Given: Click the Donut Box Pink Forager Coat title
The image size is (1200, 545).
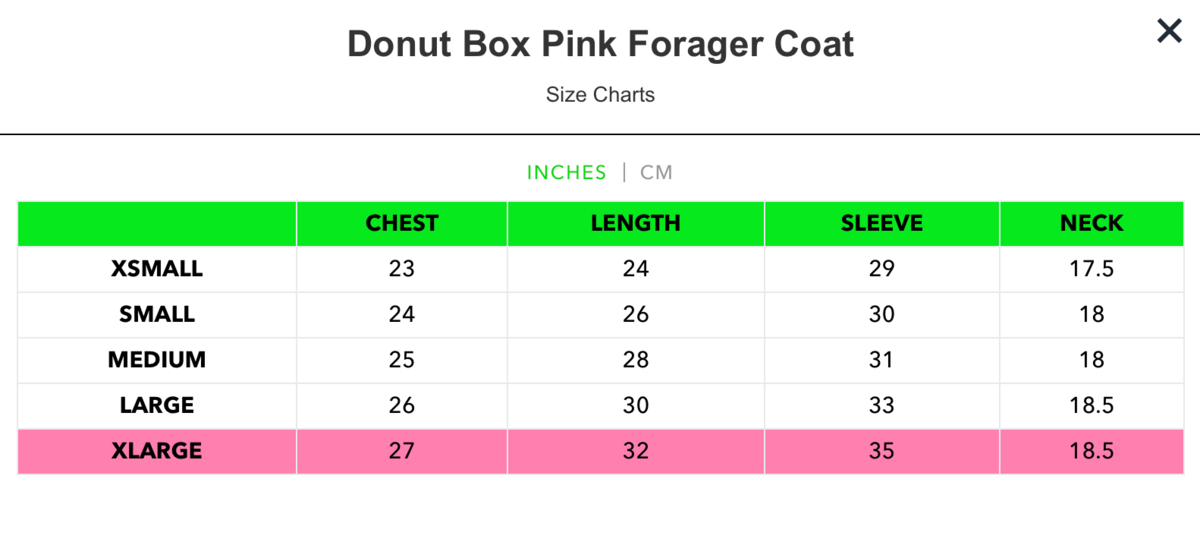Looking at the screenshot, I should click(600, 45).
